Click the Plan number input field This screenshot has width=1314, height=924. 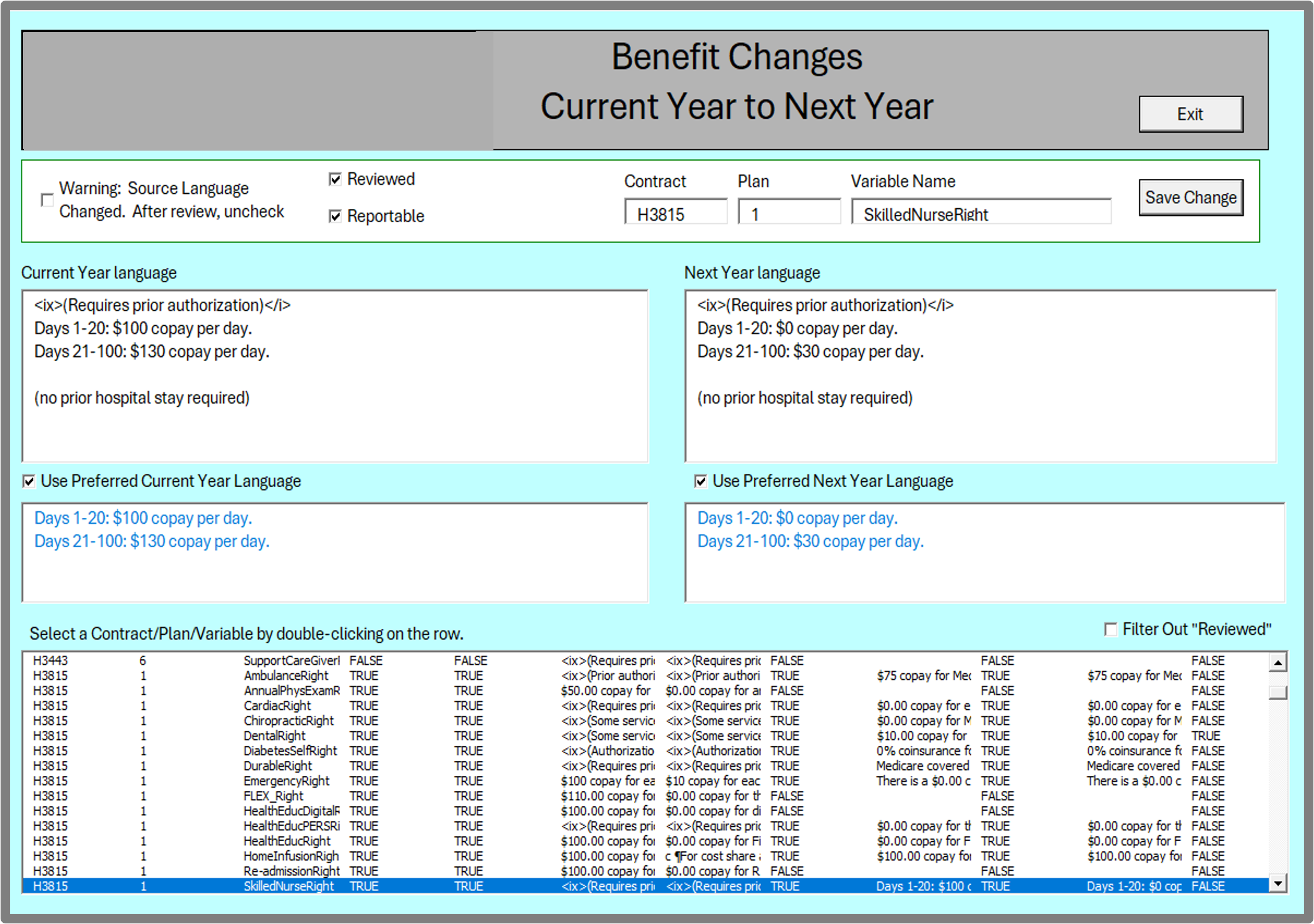point(789,212)
